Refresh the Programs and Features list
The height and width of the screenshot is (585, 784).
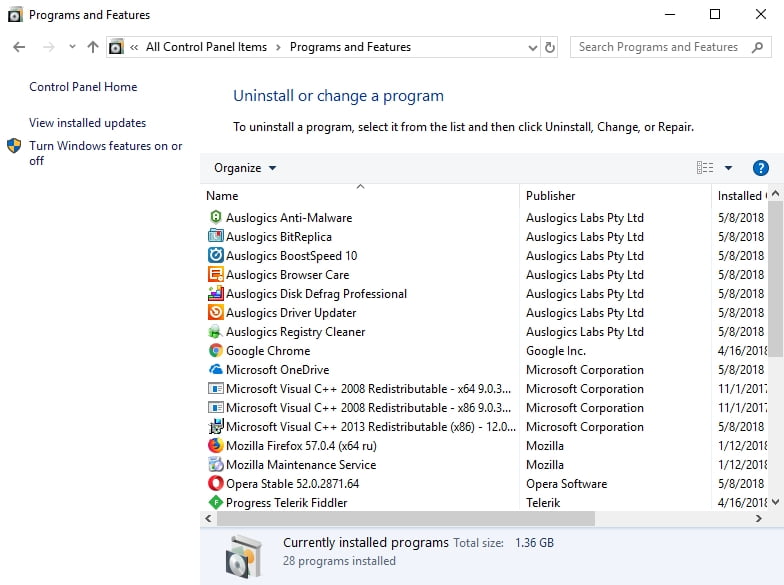[550, 47]
